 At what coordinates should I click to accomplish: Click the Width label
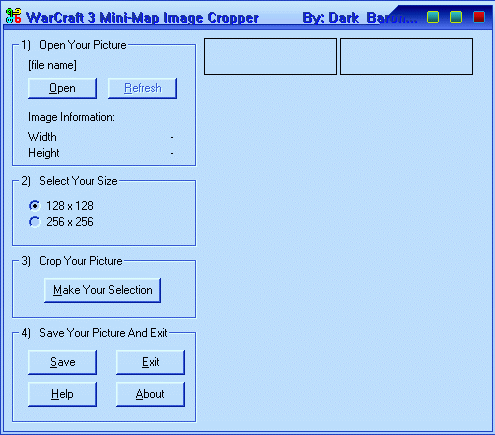coord(42,137)
